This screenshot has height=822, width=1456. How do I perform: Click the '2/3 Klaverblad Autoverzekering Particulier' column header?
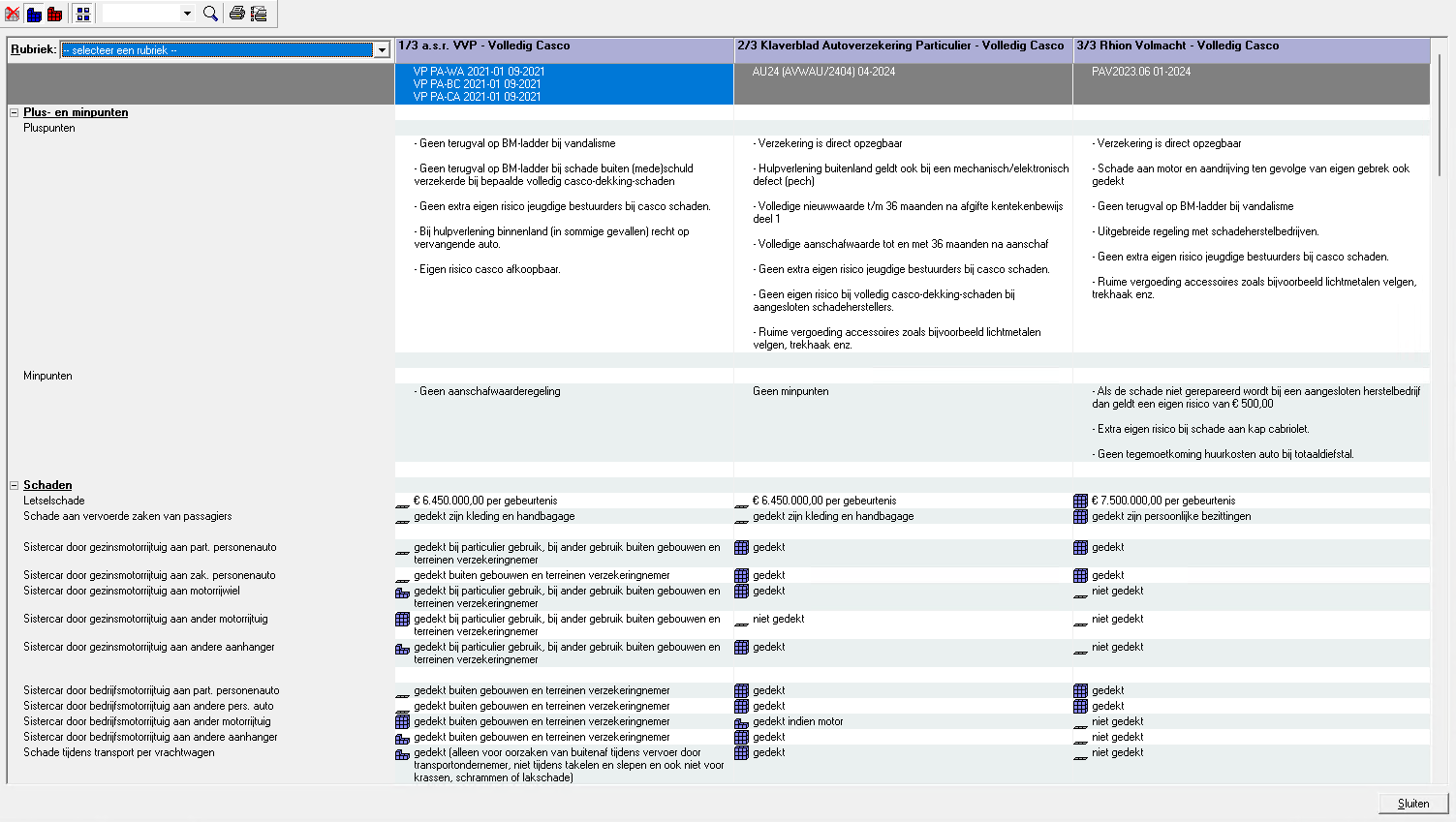(x=903, y=50)
